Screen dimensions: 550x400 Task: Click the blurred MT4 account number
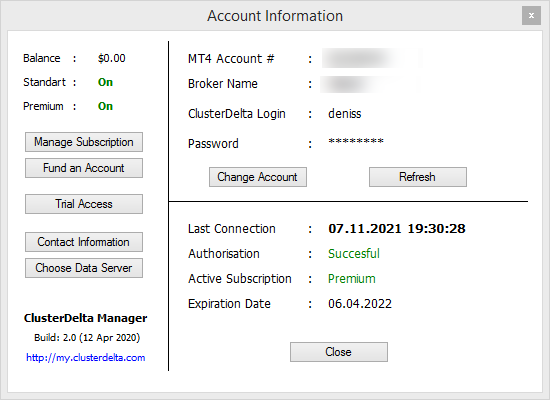click(x=372, y=58)
